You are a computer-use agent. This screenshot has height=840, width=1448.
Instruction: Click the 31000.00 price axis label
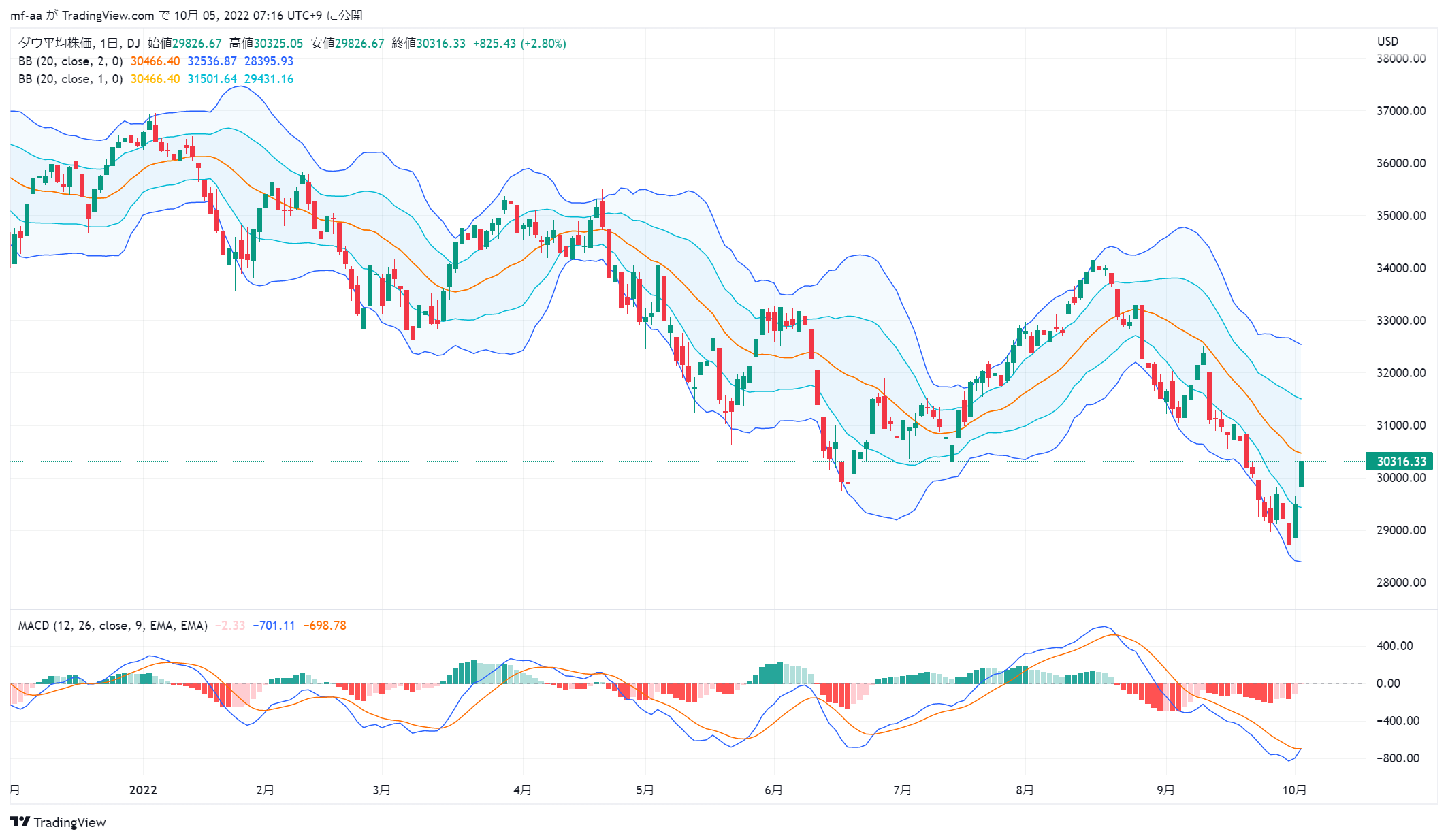point(1401,425)
